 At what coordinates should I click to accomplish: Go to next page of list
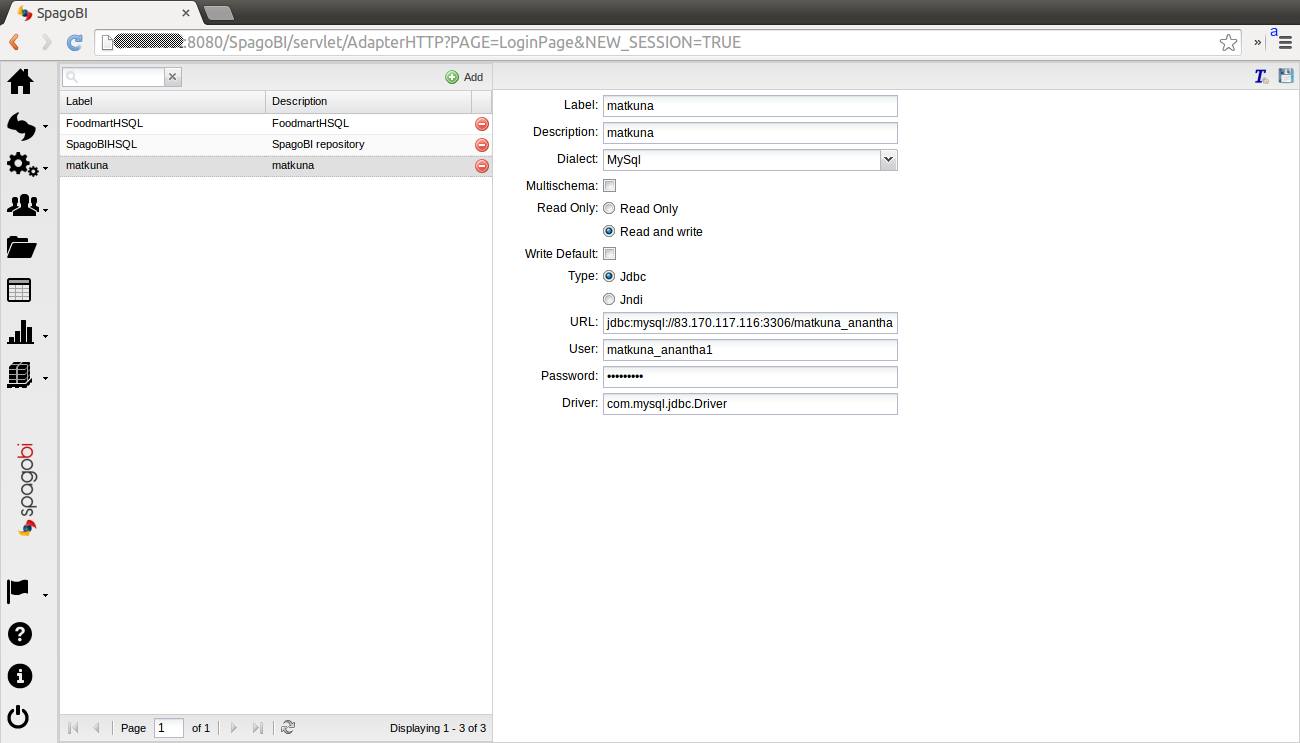(234, 728)
